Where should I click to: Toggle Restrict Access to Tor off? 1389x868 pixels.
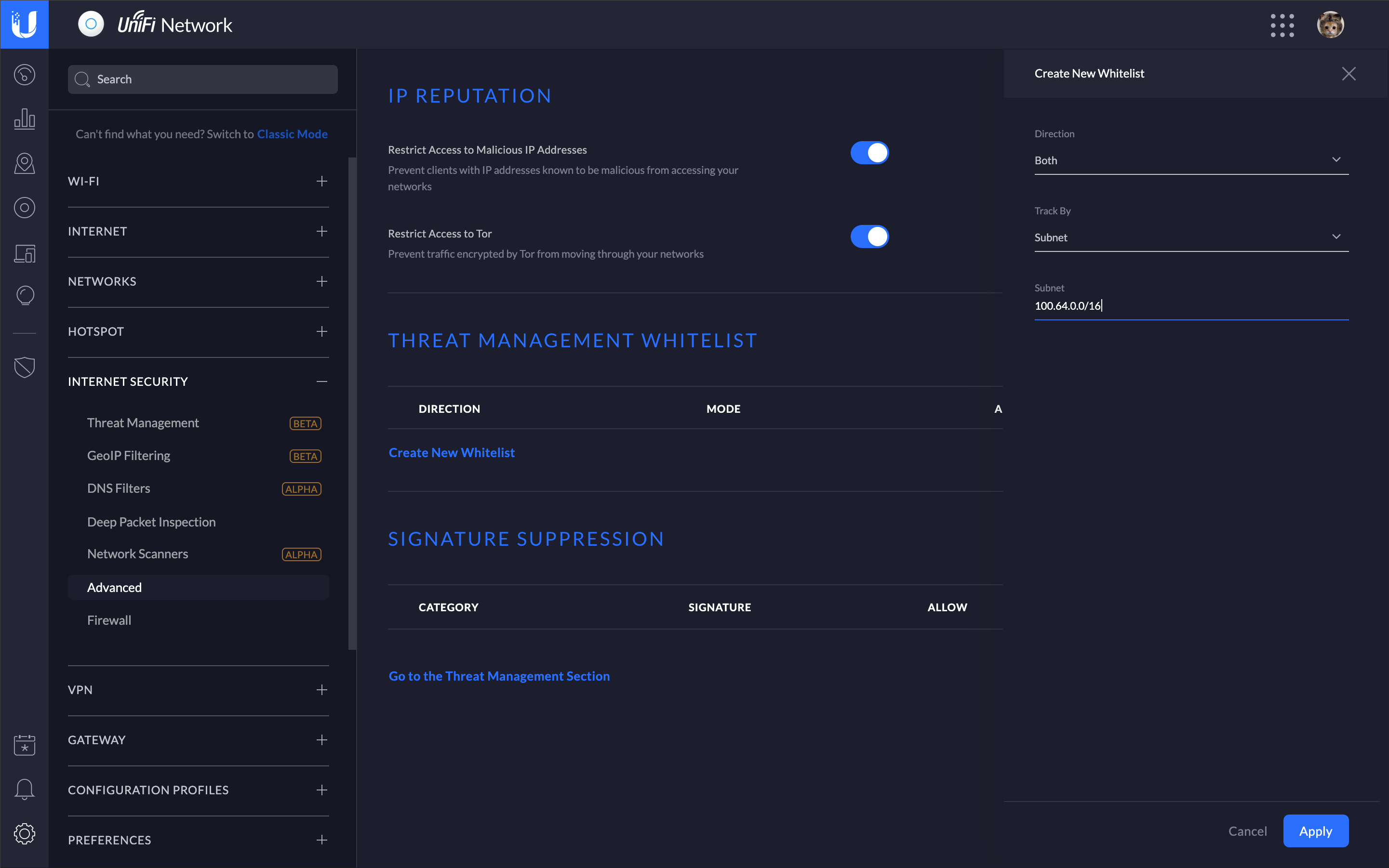coord(869,237)
